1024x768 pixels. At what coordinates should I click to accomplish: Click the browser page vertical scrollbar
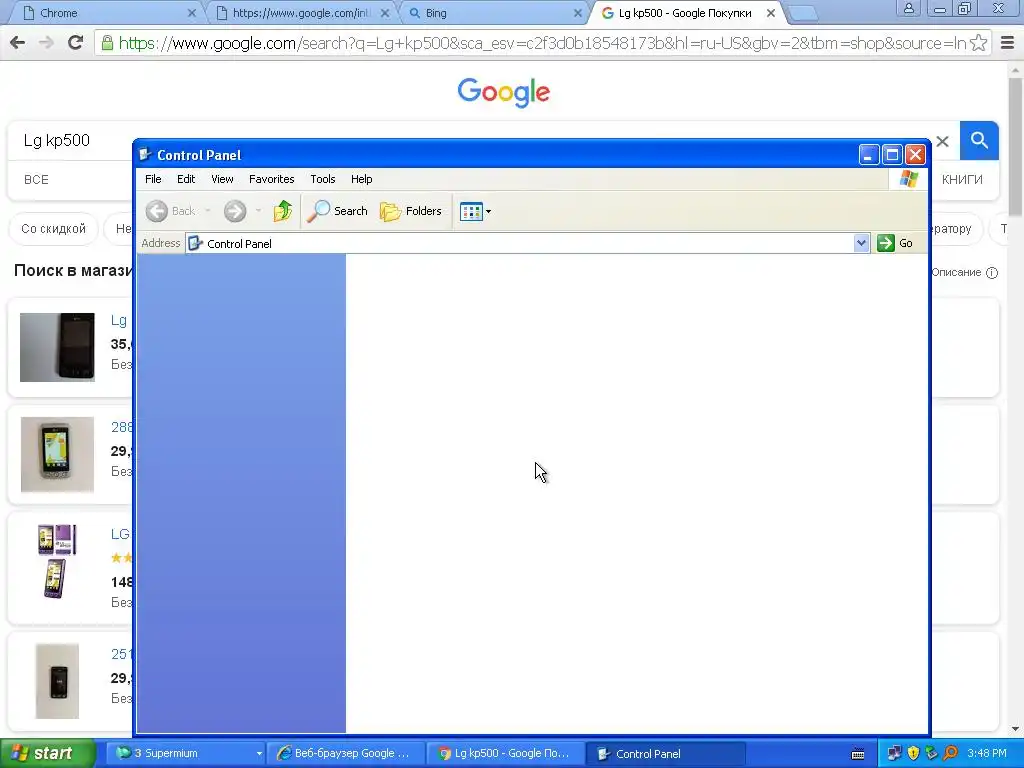click(1016, 146)
